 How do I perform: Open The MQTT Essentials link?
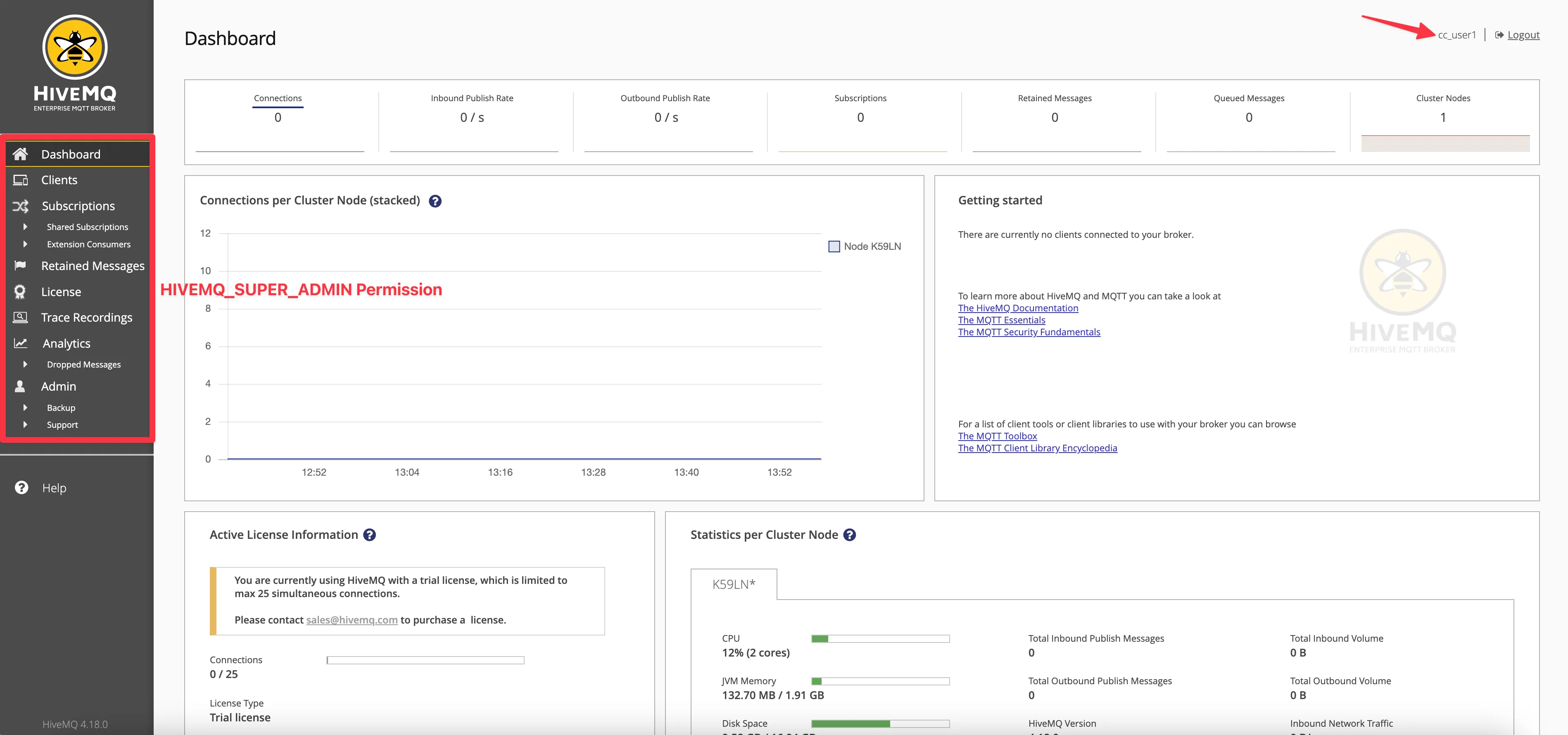(1001, 320)
